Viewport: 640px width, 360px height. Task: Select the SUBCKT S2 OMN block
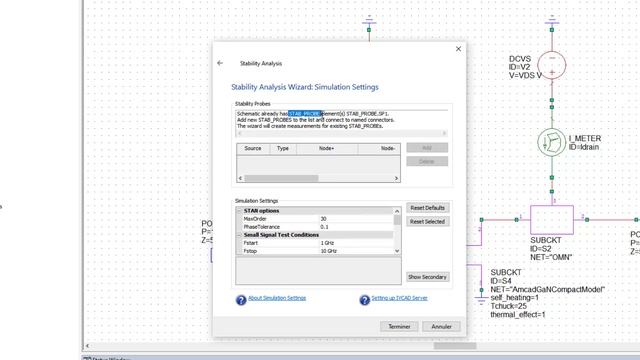(552, 220)
